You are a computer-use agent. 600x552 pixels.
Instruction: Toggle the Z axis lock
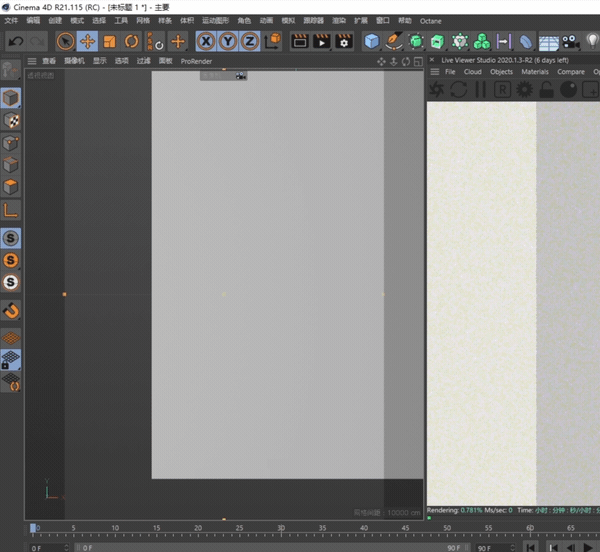(x=250, y=41)
